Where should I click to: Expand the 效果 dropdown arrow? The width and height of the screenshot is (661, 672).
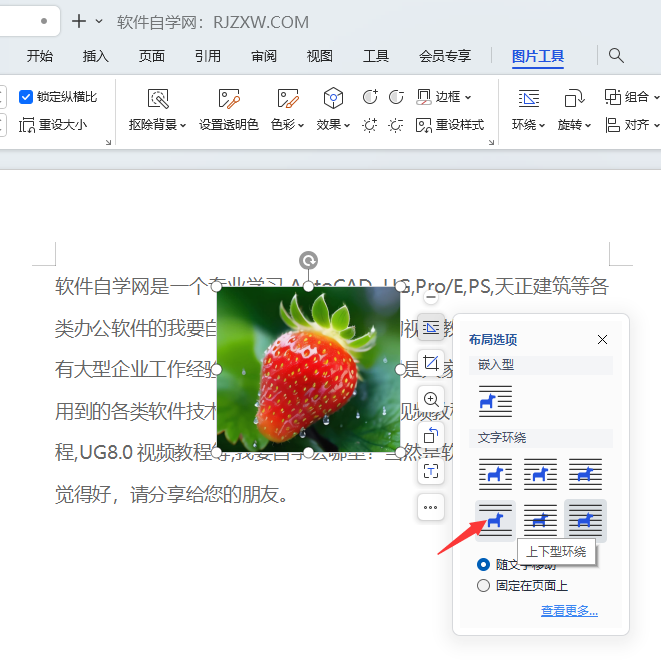click(x=347, y=126)
